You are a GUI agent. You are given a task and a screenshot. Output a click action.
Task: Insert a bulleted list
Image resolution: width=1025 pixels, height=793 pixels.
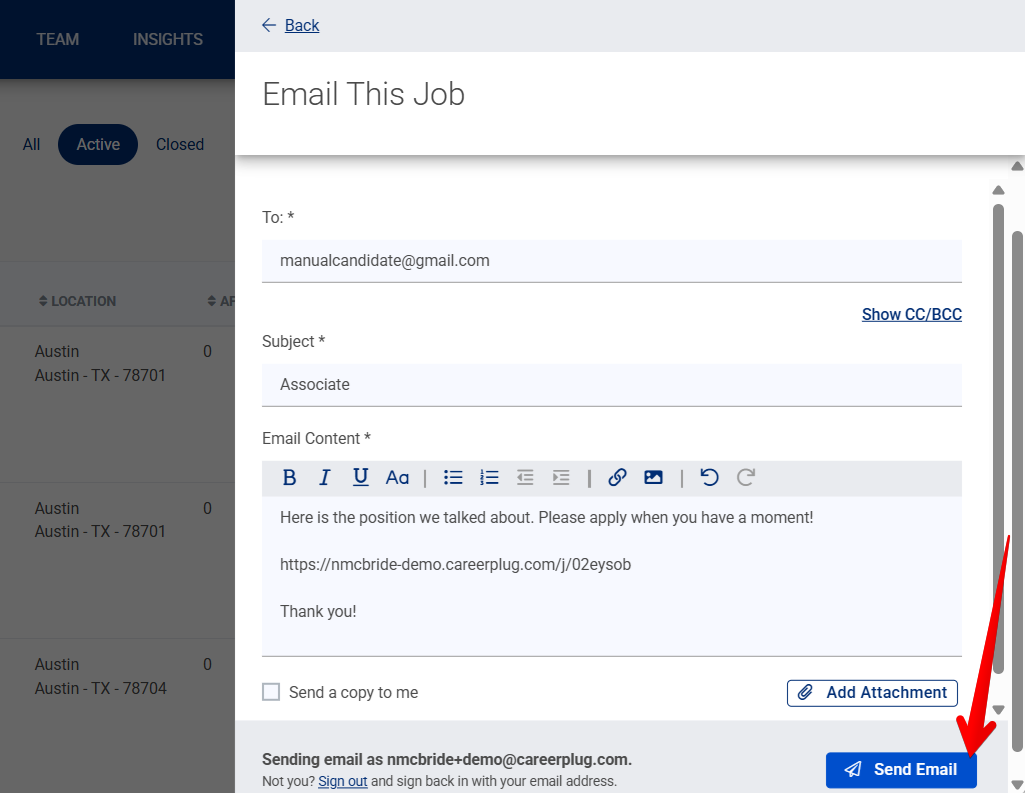(x=453, y=477)
